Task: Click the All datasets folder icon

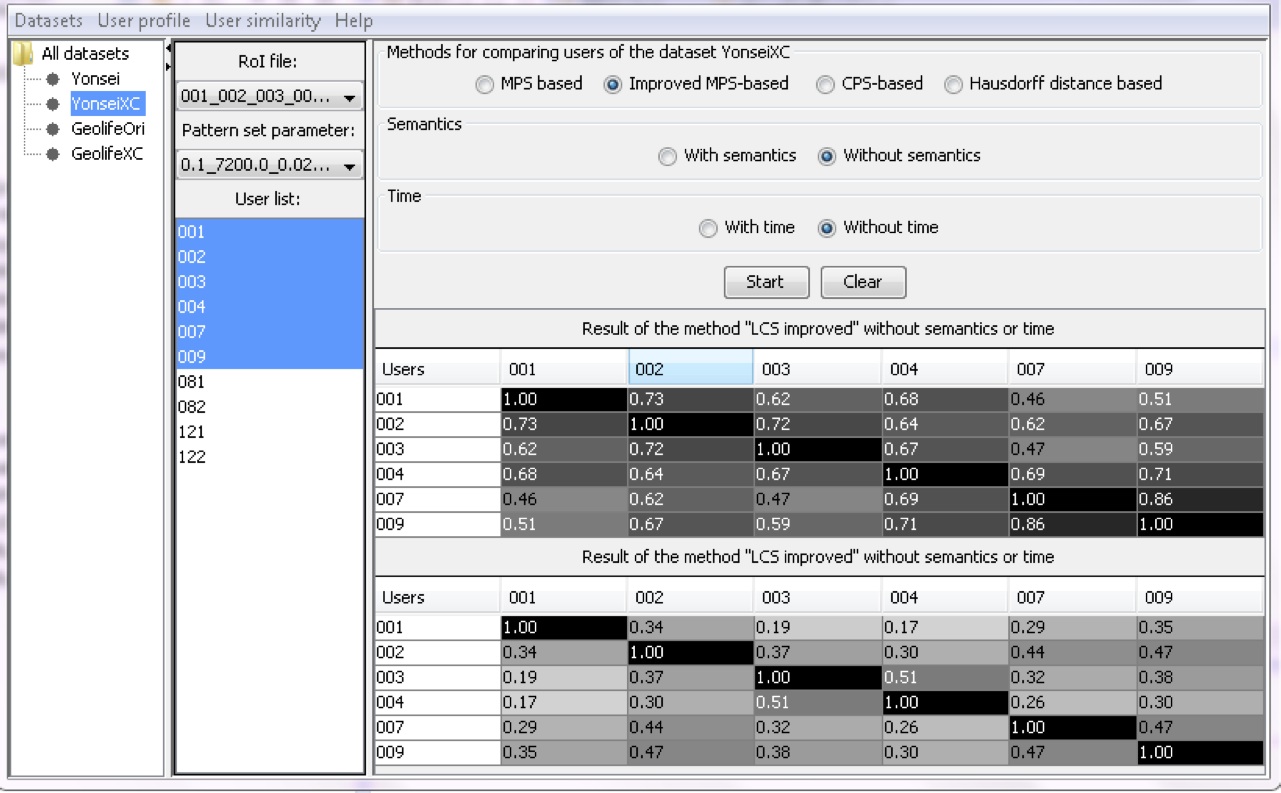Action: point(23,54)
